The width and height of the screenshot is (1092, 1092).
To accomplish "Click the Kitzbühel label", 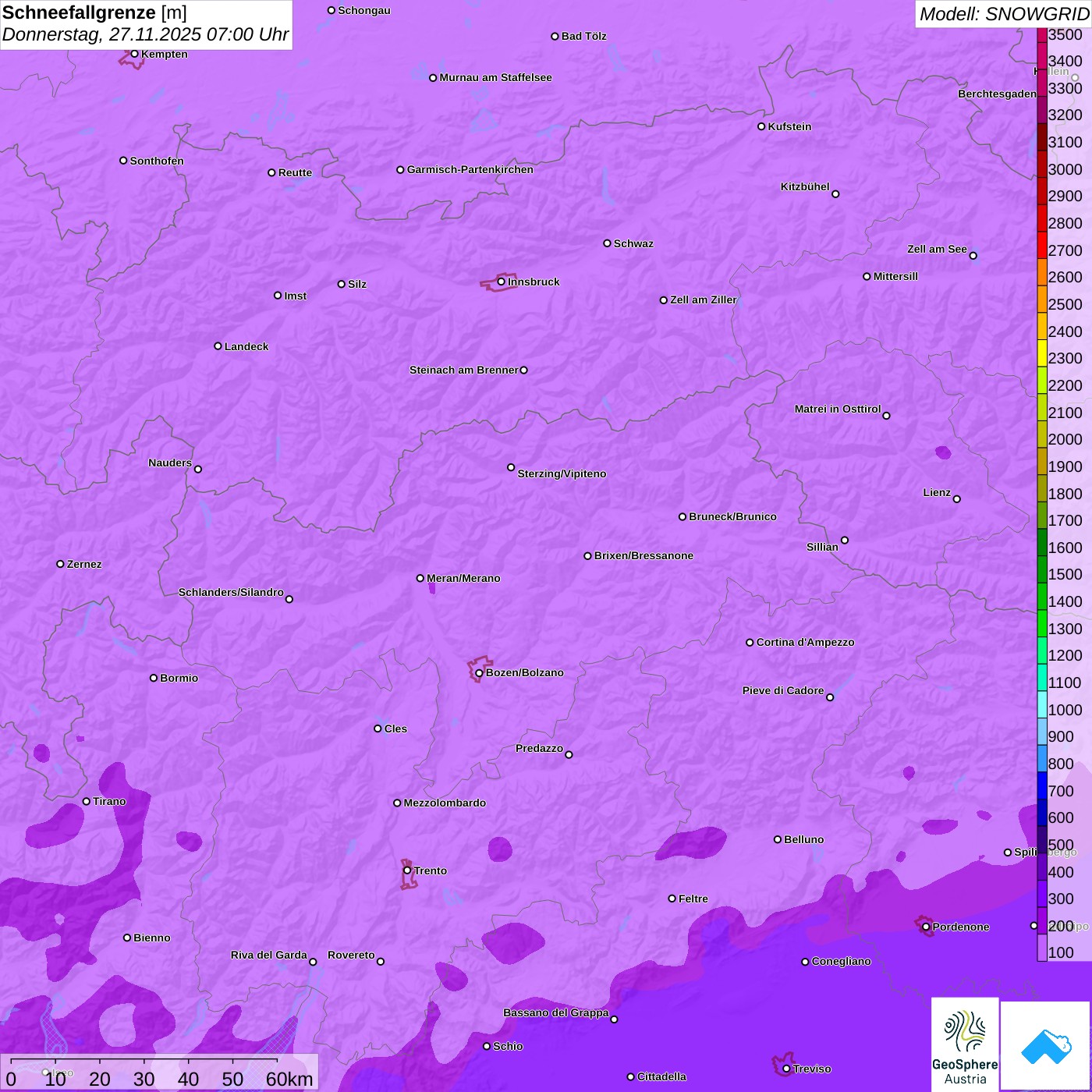I will point(805,186).
